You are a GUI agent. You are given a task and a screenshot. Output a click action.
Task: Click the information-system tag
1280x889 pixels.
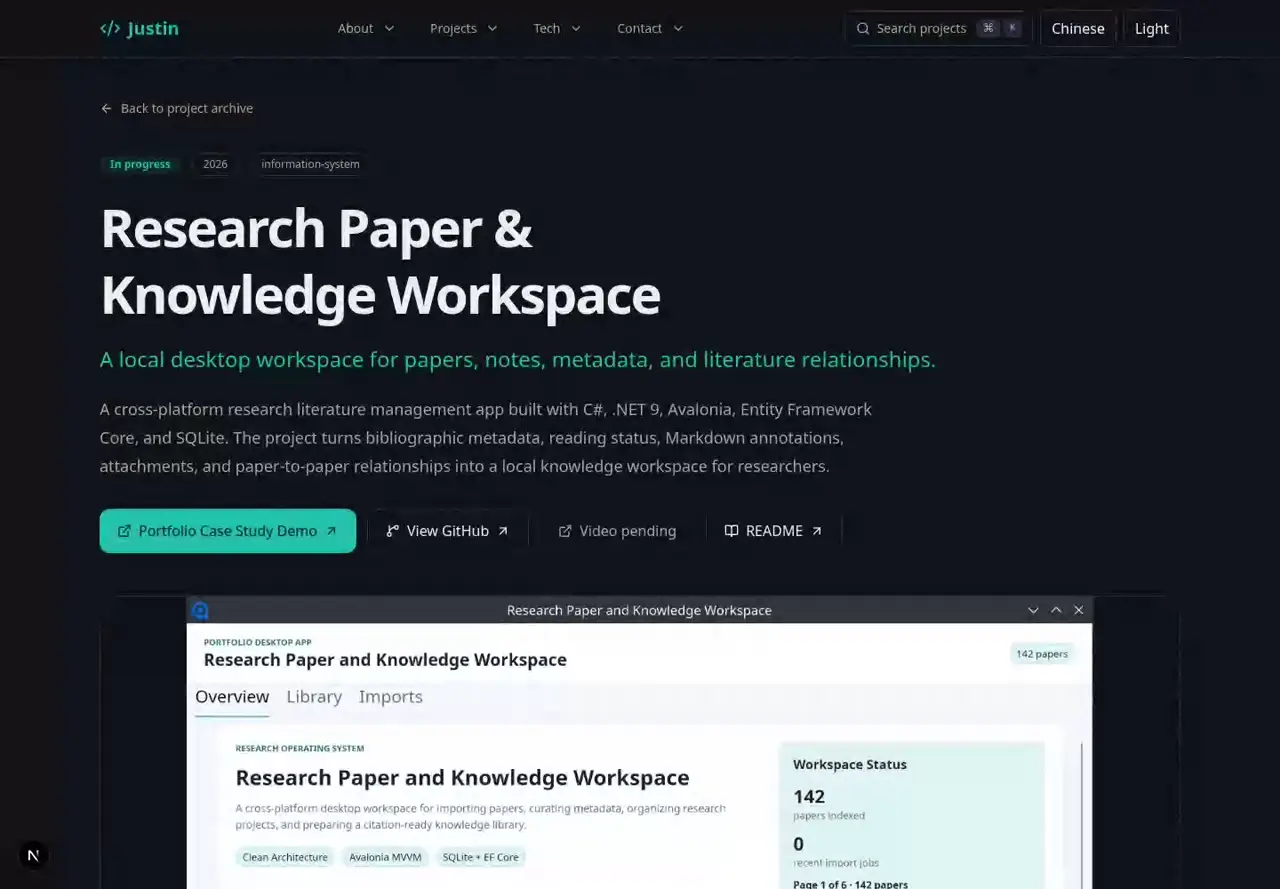310,164
